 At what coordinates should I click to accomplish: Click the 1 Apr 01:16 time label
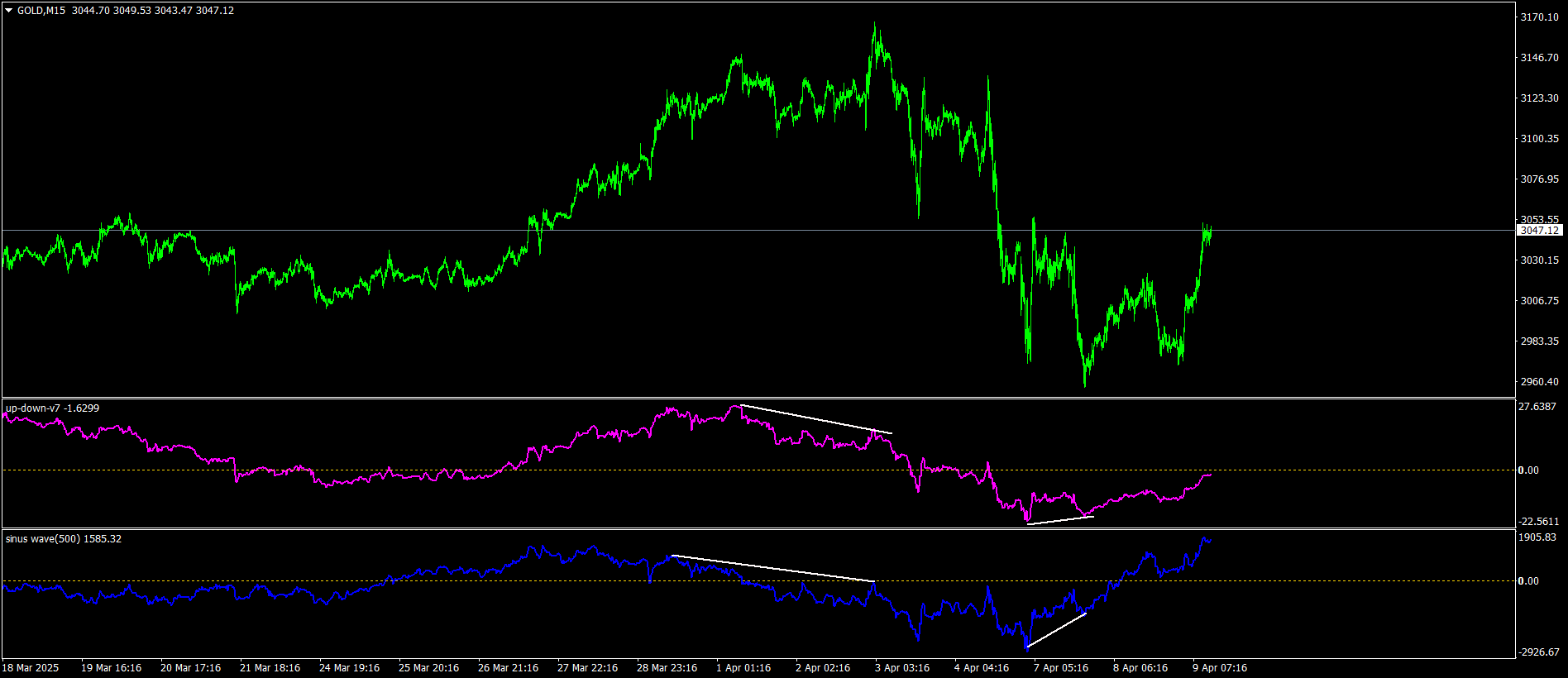tap(743, 668)
